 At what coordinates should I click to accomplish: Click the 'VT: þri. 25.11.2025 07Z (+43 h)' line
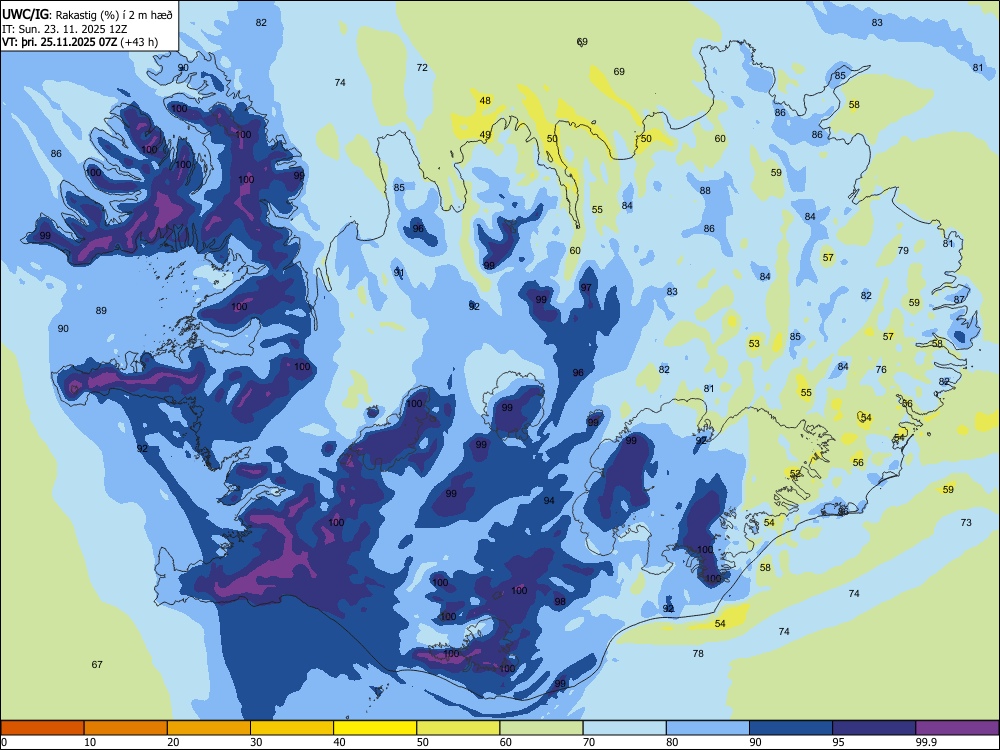(80, 42)
